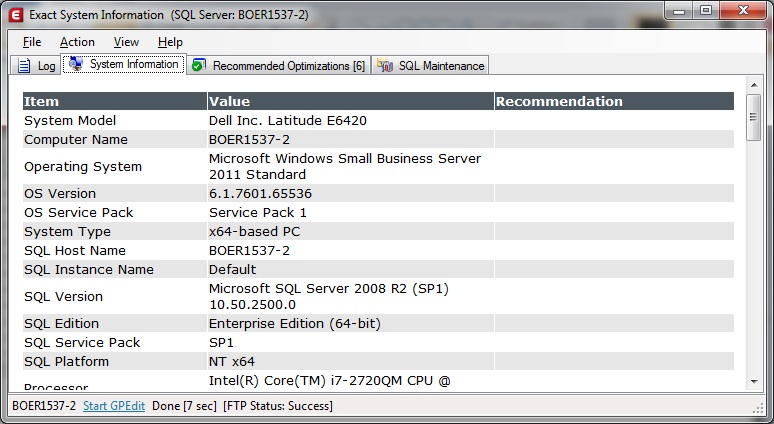Click the NT x64 value
The height and width of the screenshot is (424, 774).
point(232,361)
